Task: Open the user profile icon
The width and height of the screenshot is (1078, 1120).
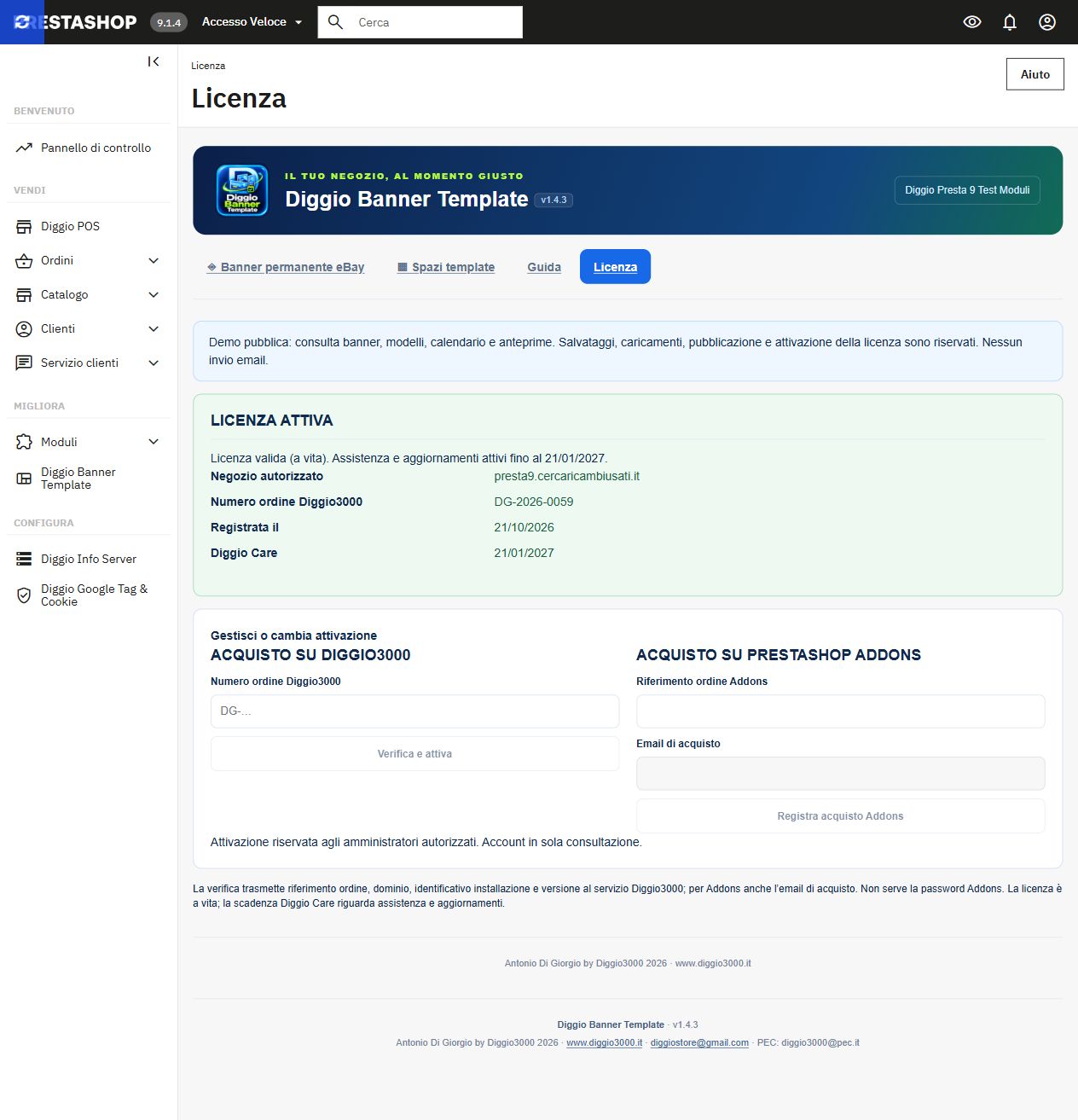Action: (1047, 22)
